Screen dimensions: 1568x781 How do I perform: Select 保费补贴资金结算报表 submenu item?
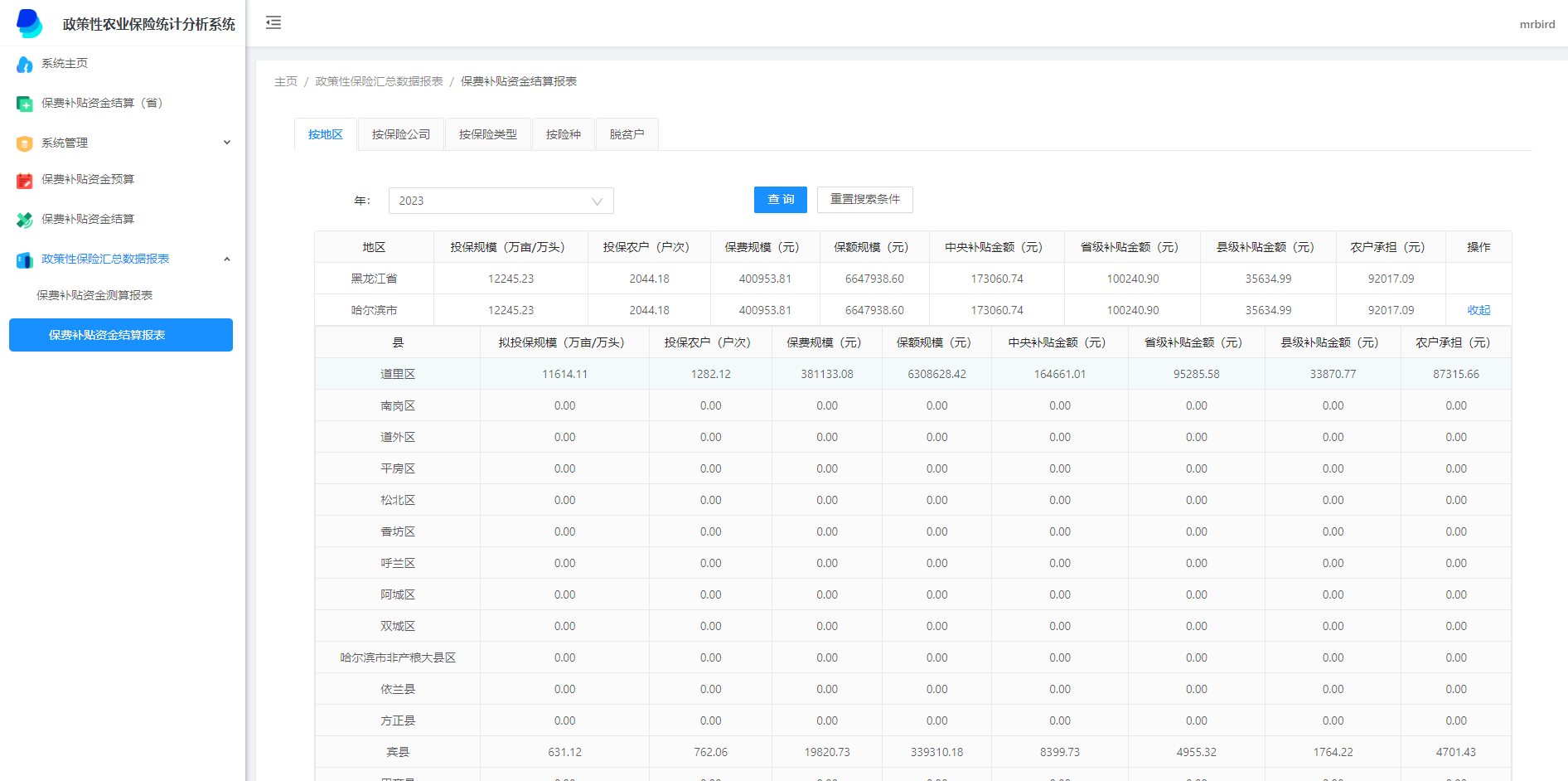(121, 335)
